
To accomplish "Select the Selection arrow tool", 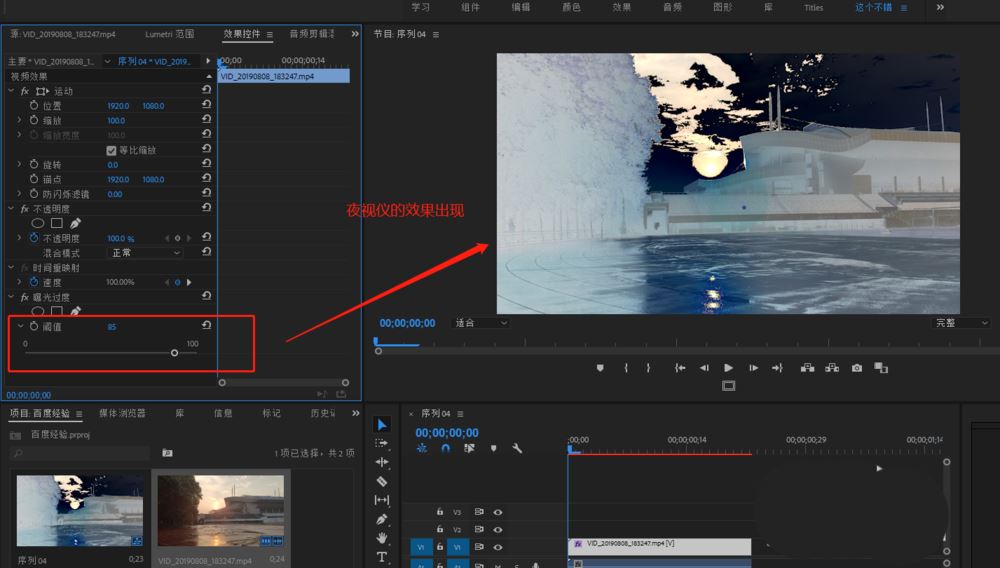I will 381,425.
